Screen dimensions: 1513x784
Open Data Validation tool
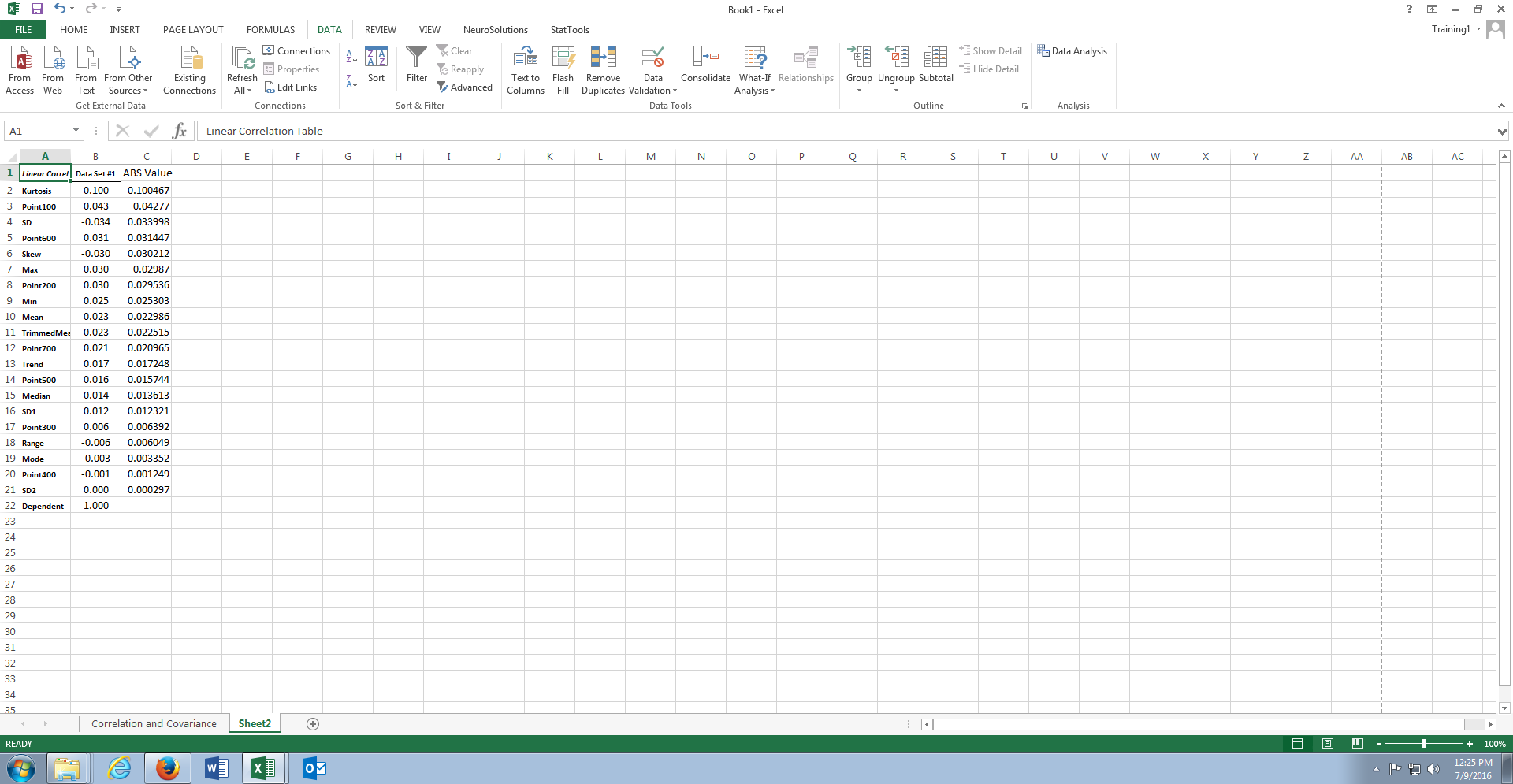point(652,70)
